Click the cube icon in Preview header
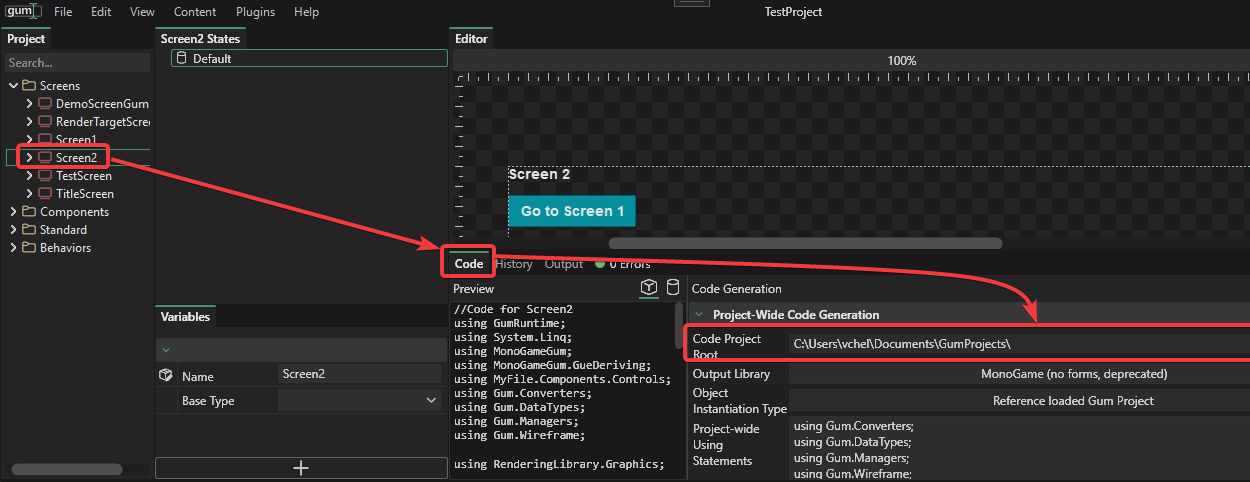This screenshot has width=1250, height=482. [x=649, y=288]
